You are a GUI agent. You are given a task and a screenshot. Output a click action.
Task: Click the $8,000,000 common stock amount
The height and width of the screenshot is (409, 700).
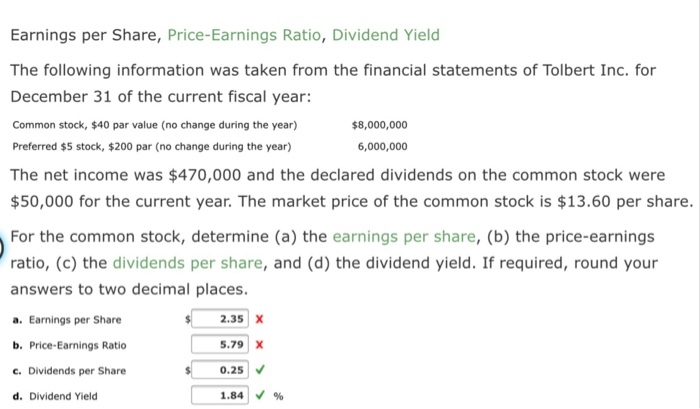(379, 125)
